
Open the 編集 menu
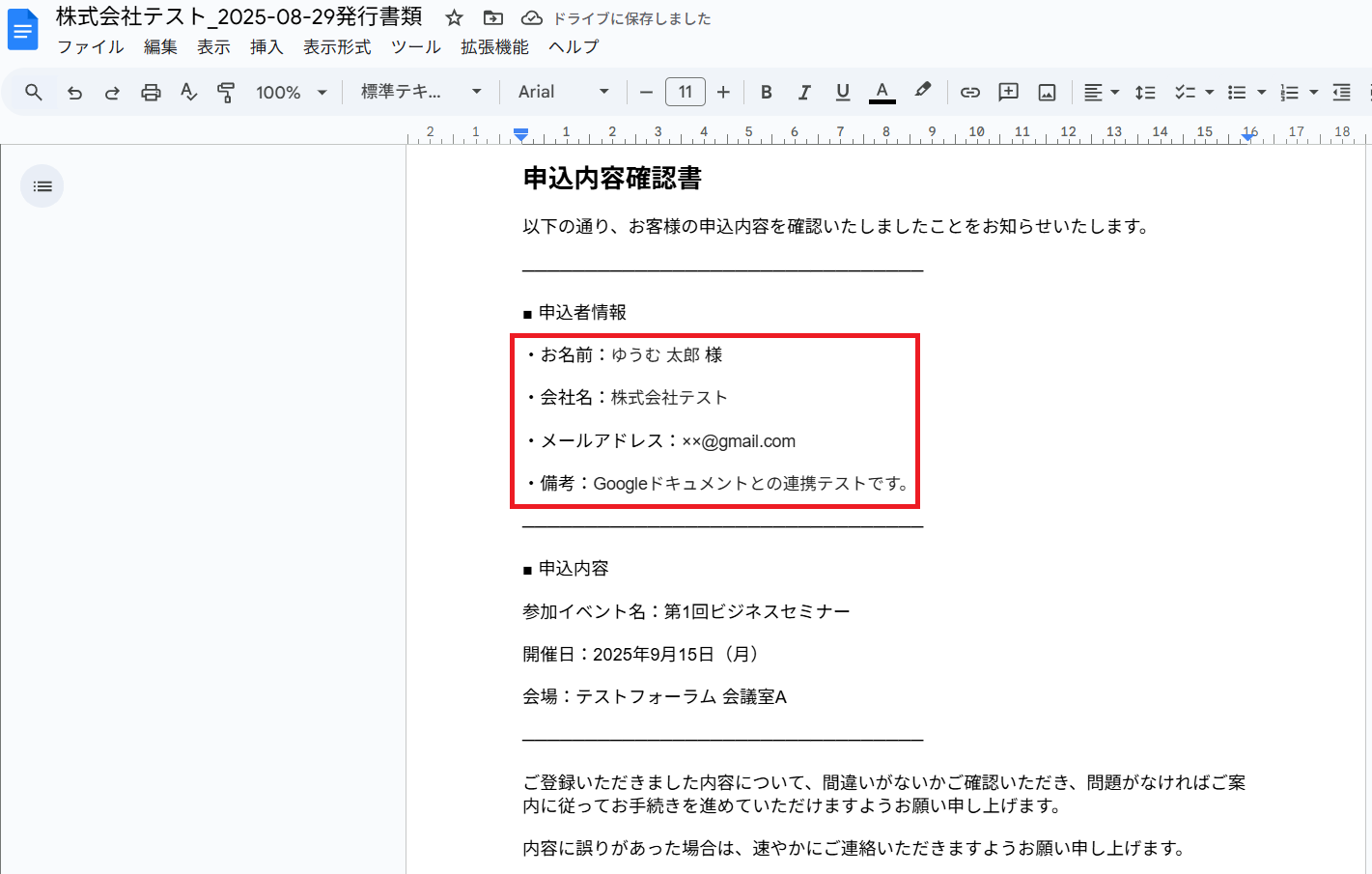click(160, 47)
